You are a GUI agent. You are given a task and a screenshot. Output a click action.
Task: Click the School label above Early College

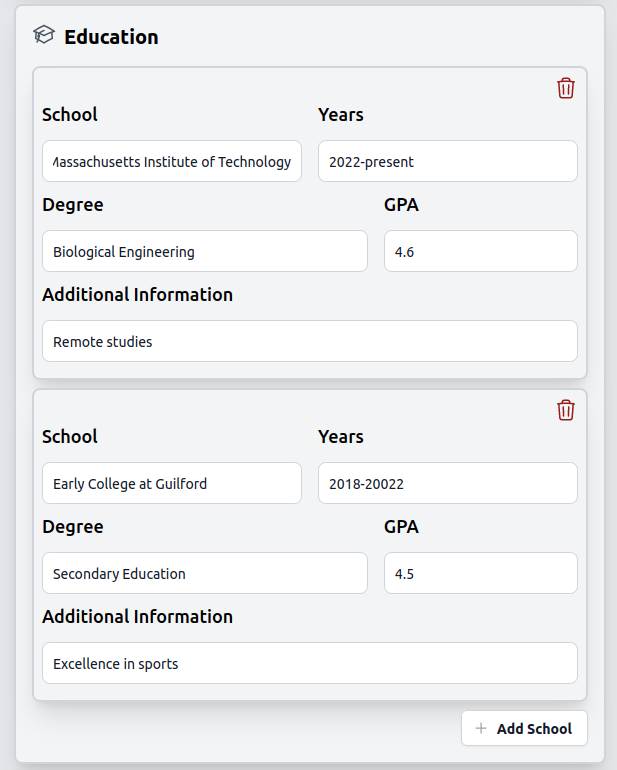coord(70,437)
